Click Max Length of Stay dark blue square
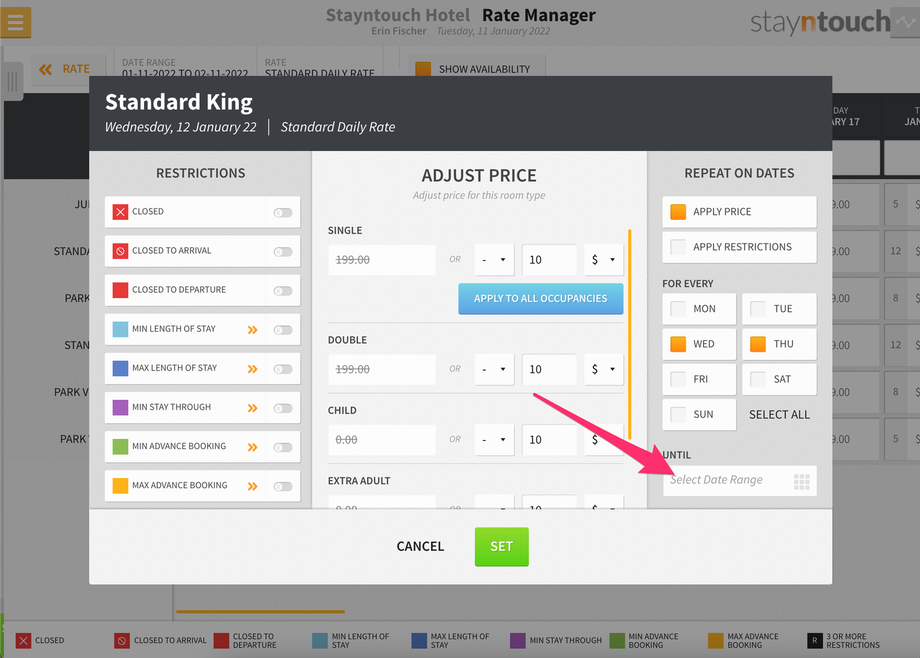This screenshot has width=920, height=658. [120, 368]
